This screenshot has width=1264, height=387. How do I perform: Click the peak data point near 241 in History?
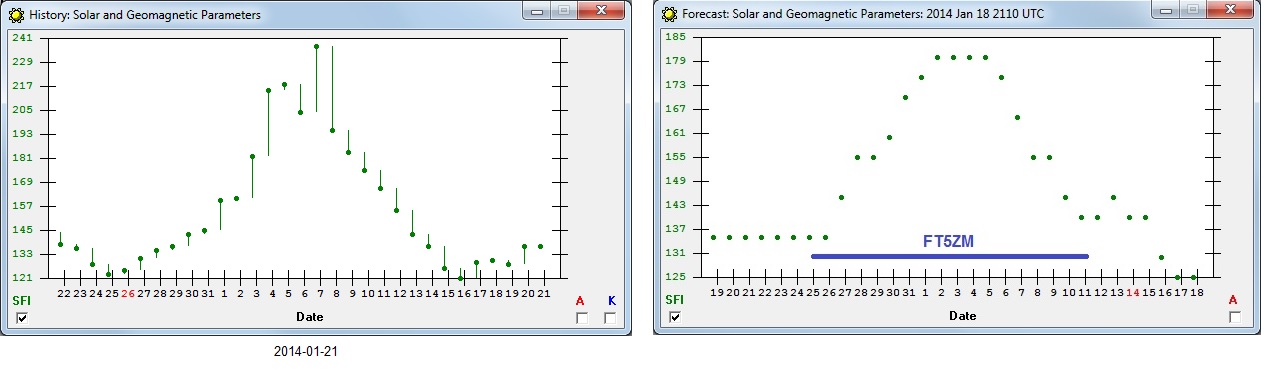[316, 46]
